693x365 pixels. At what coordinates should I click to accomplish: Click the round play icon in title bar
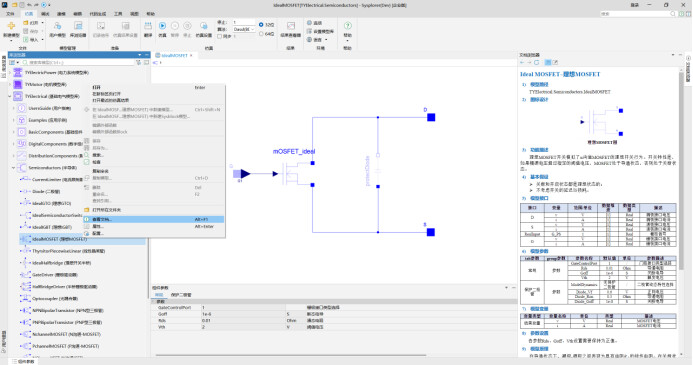[x=43, y=5]
